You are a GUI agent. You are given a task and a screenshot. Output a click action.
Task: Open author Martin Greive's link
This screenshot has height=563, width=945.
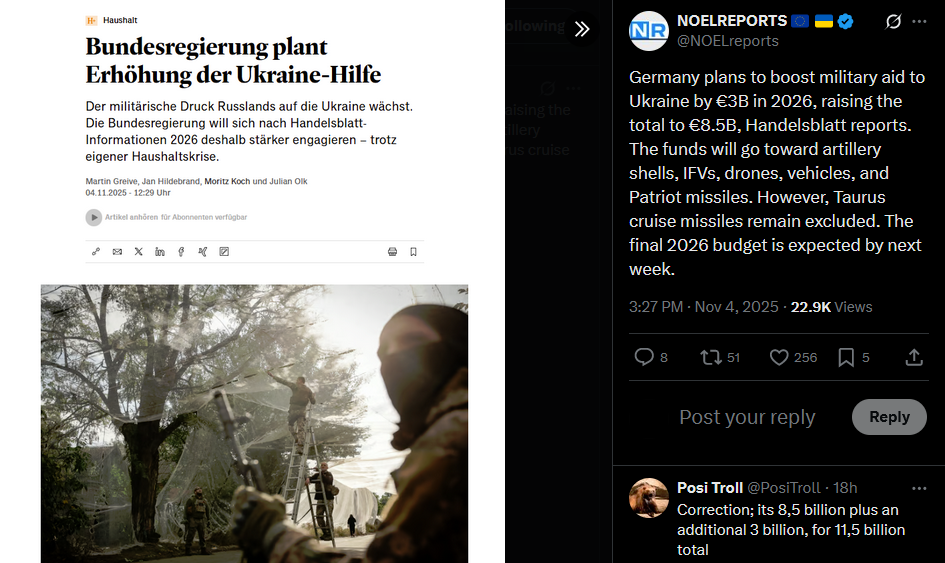(111, 181)
